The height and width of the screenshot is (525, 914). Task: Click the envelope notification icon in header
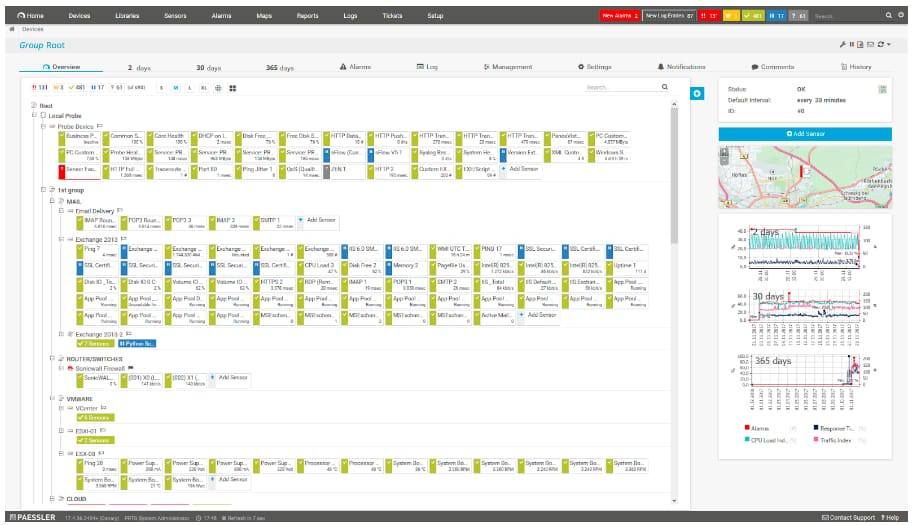pos(870,44)
